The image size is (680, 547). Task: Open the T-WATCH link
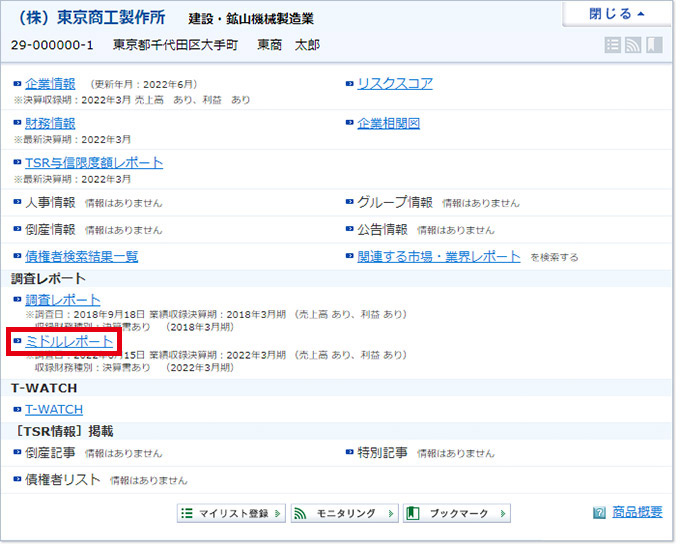point(54,409)
